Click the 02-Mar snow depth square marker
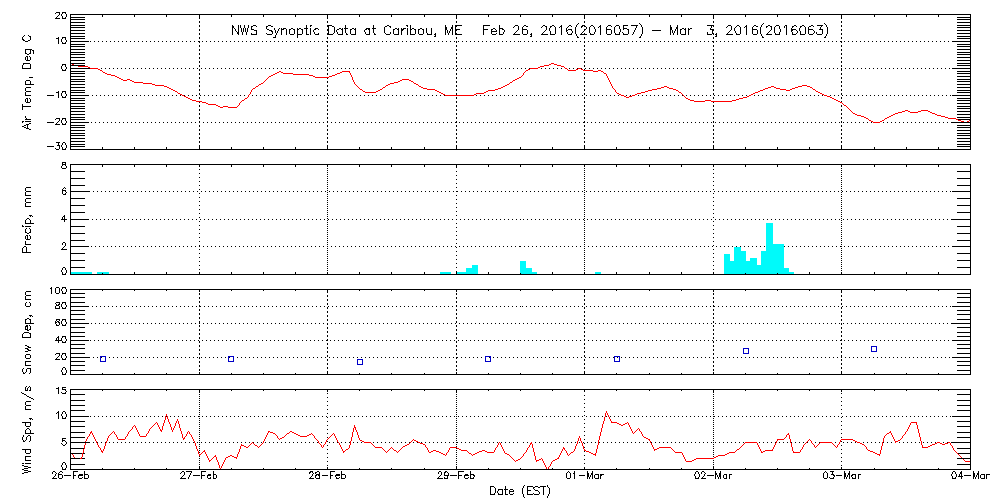The image size is (1000, 500). click(x=746, y=351)
